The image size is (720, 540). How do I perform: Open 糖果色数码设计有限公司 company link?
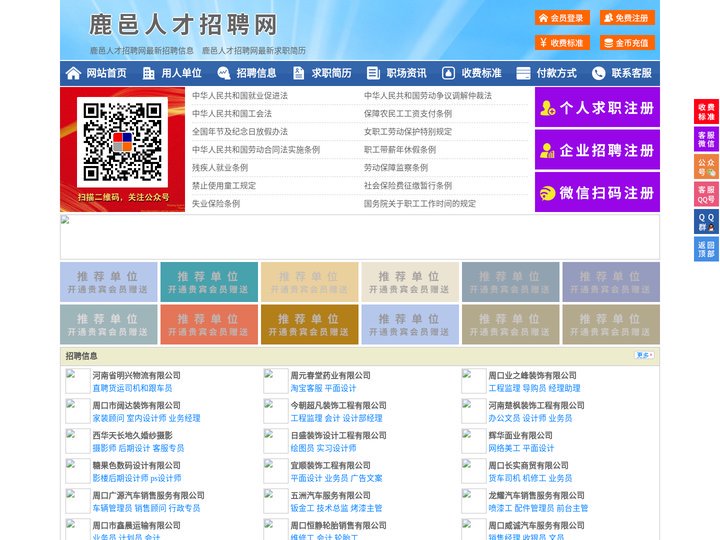pyautogui.click(x=136, y=465)
